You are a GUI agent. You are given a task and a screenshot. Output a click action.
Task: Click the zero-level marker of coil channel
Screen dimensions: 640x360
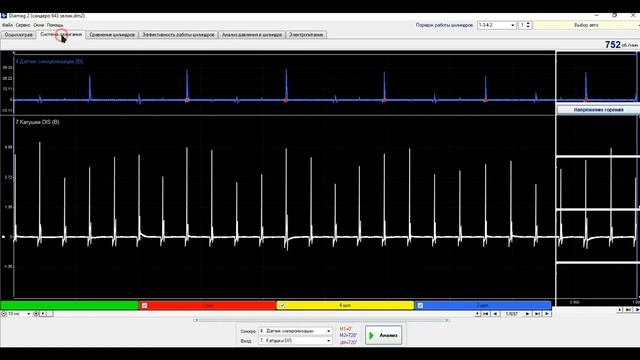3,237
